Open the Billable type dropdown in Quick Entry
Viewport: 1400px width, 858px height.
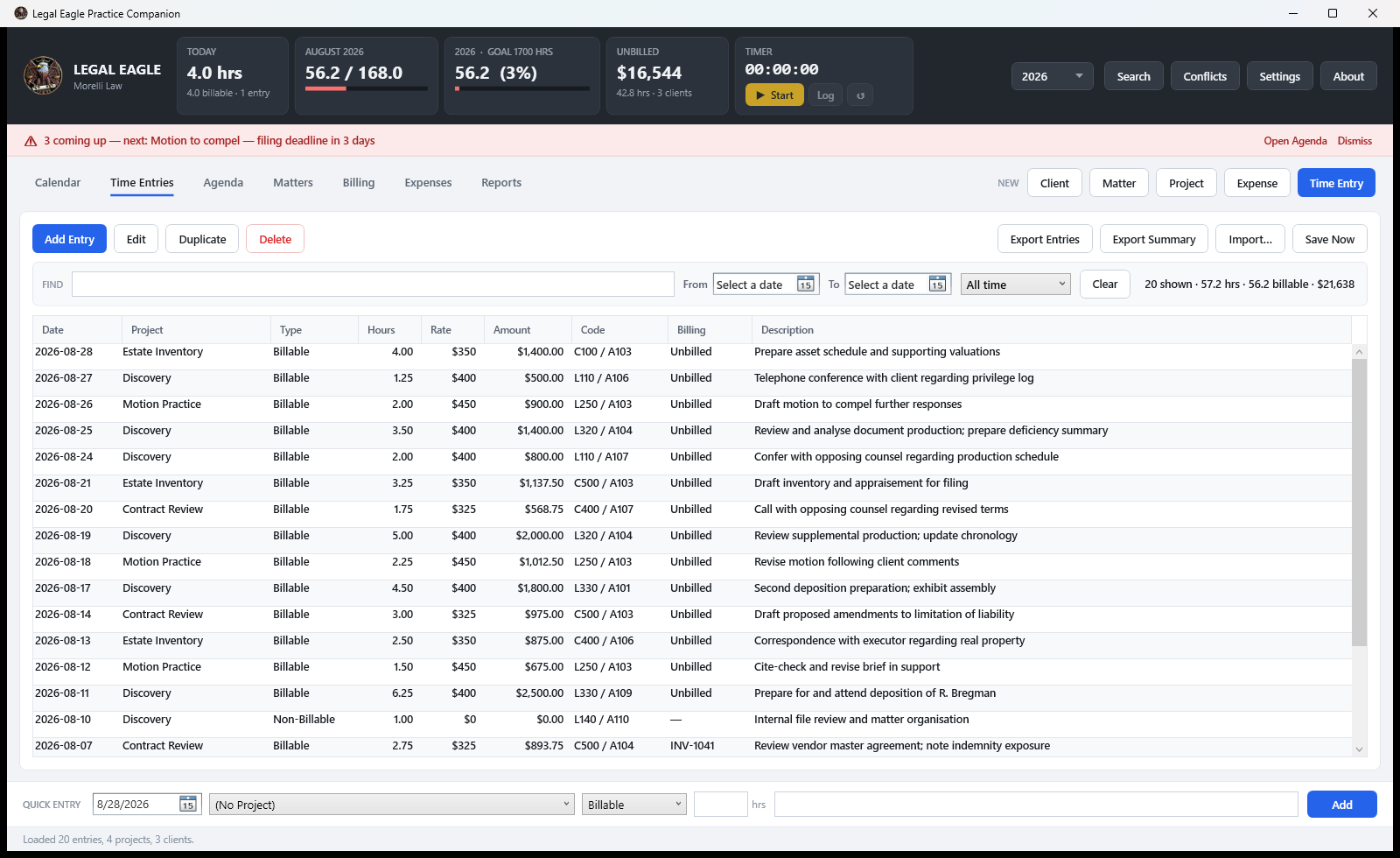pyautogui.click(x=634, y=805)
